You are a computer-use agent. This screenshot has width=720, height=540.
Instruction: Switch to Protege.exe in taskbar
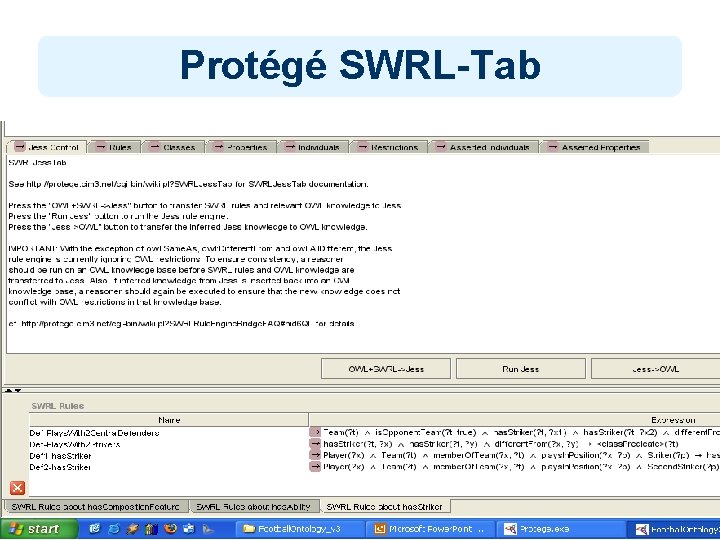(x=559, y=529)
